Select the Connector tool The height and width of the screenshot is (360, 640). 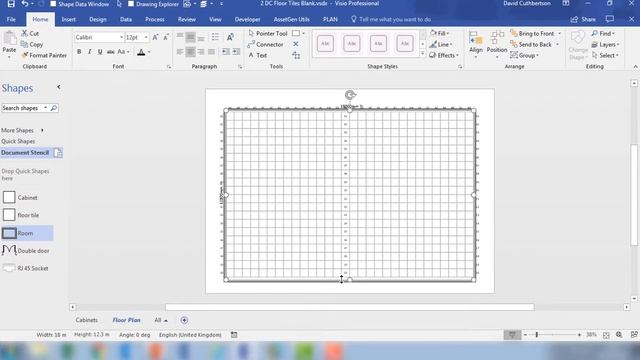coord(265,44)
